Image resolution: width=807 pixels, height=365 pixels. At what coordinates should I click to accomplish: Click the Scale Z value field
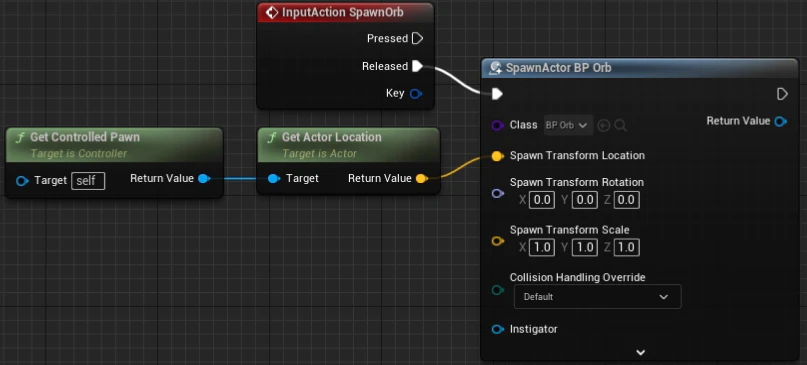pos(626,248)
